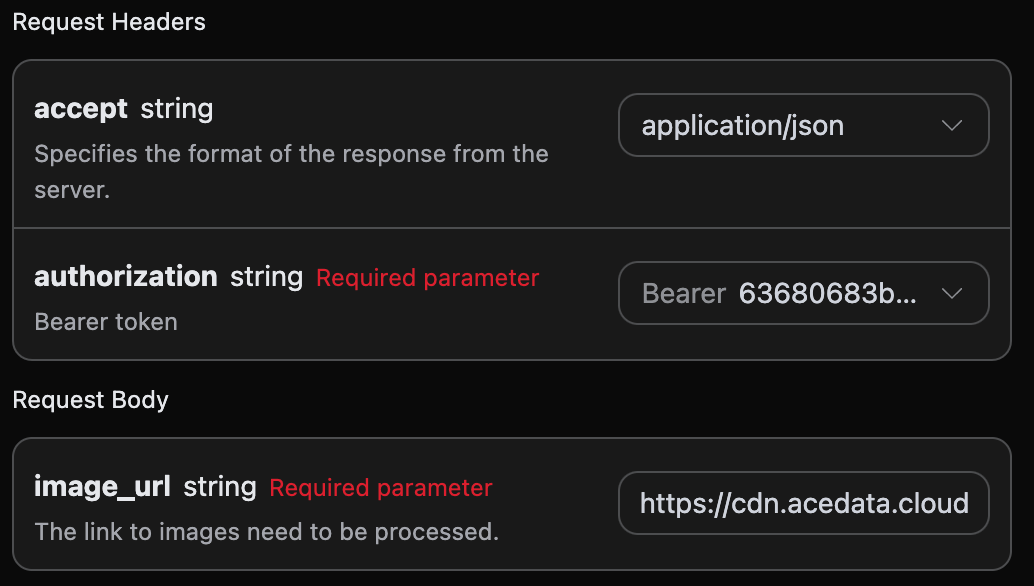This screenshot has width=1034, height=586.
Task: Click the gray "Bearer" prefix in the token field
Action: pyautogui.click(x=684, y=294)
